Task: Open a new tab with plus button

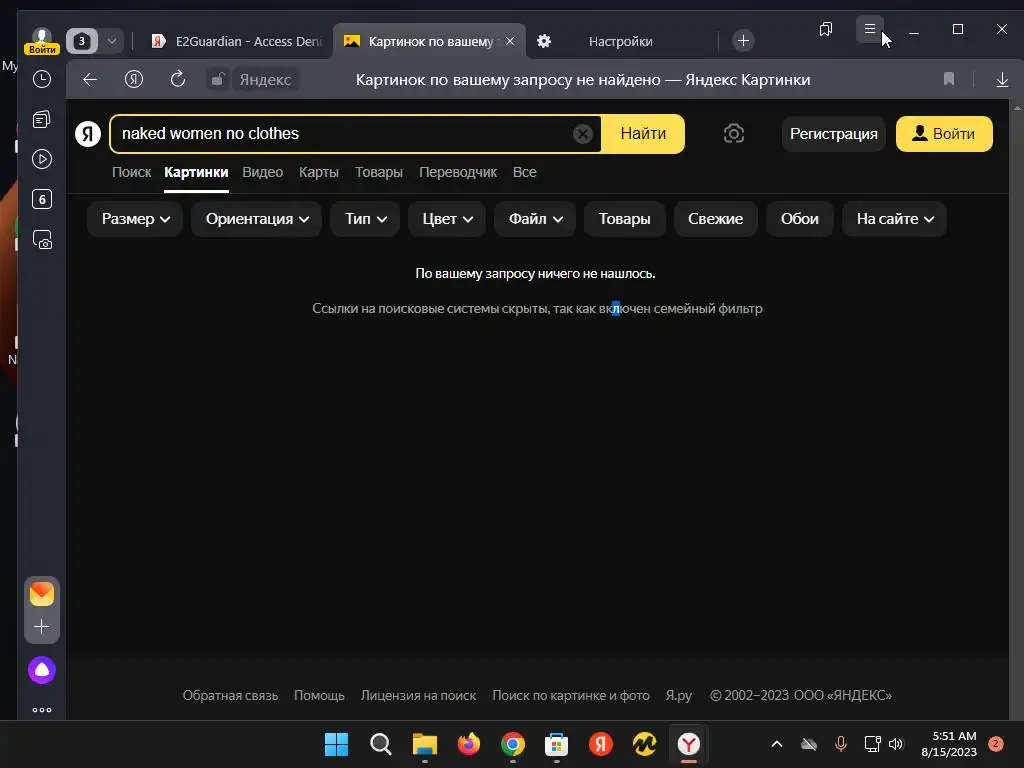Action: pos(743,40)
